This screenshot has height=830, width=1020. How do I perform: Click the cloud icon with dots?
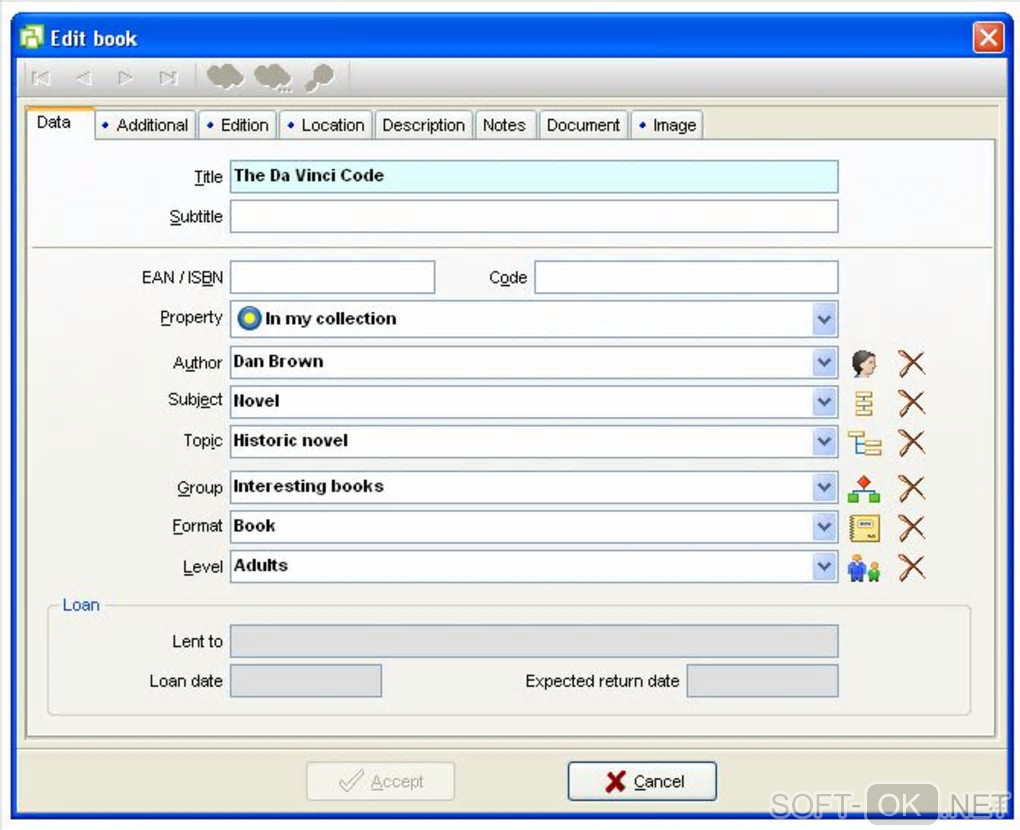pos(273,78)
